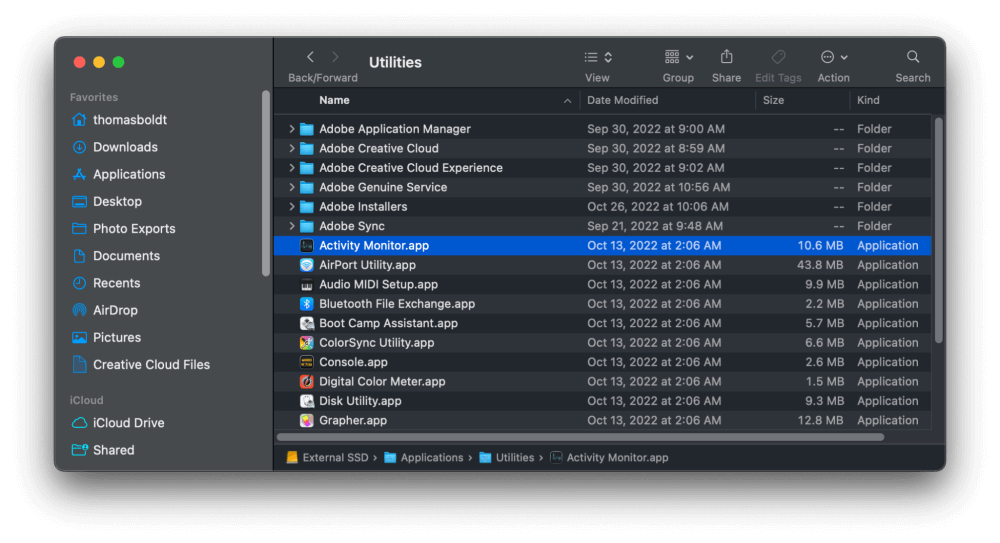Image resolution: width=1000 pixels, height=543 pixels.
Task: Click the horizontal scrollbar of file list
Action: (x=580, y=437)
